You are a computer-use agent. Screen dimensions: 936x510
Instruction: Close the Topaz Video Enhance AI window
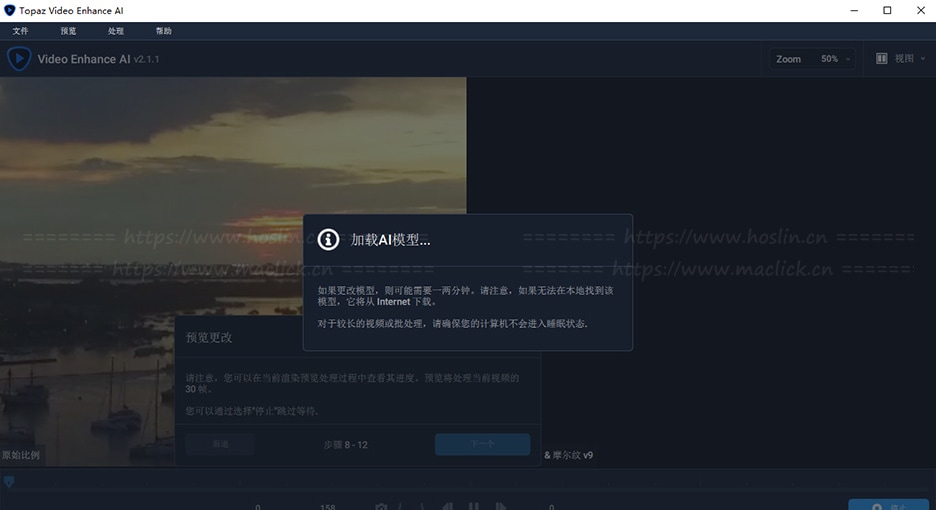(x=920, y=10)
